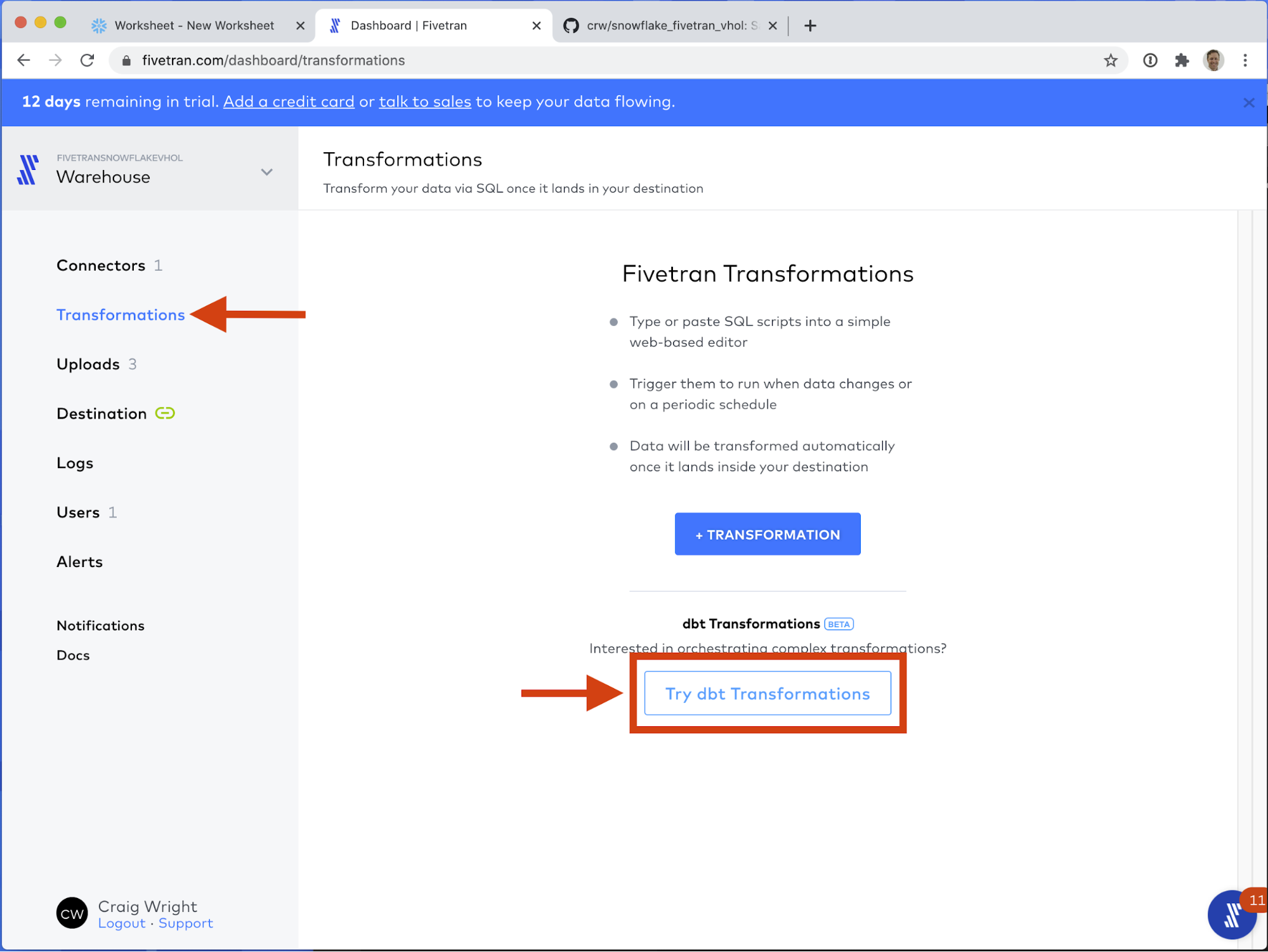
Task: Switch to Worksheet - New Worksheet tab
Action: tap(194, 25)
